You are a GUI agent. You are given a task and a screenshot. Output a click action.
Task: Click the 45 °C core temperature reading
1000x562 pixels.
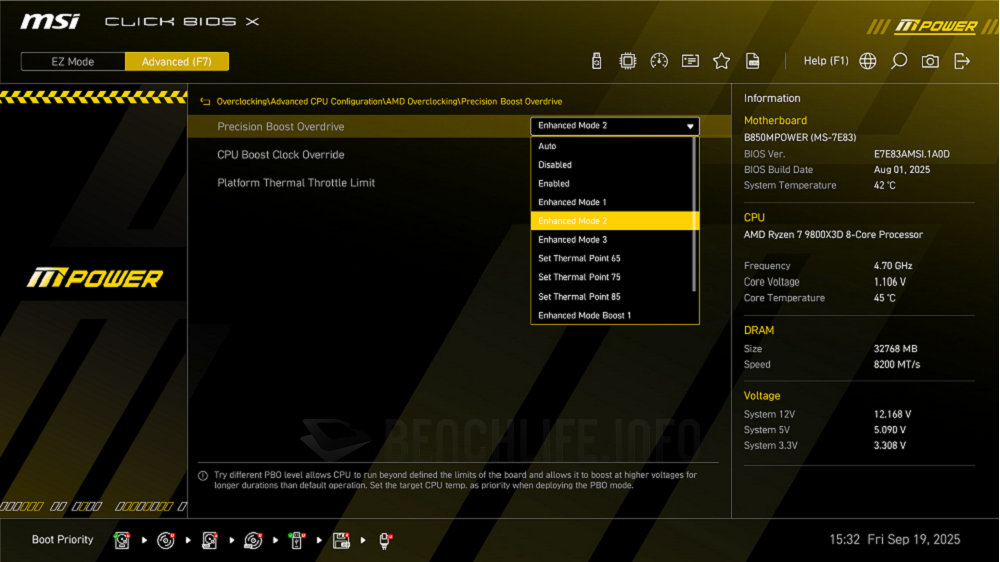coord(884,298)
